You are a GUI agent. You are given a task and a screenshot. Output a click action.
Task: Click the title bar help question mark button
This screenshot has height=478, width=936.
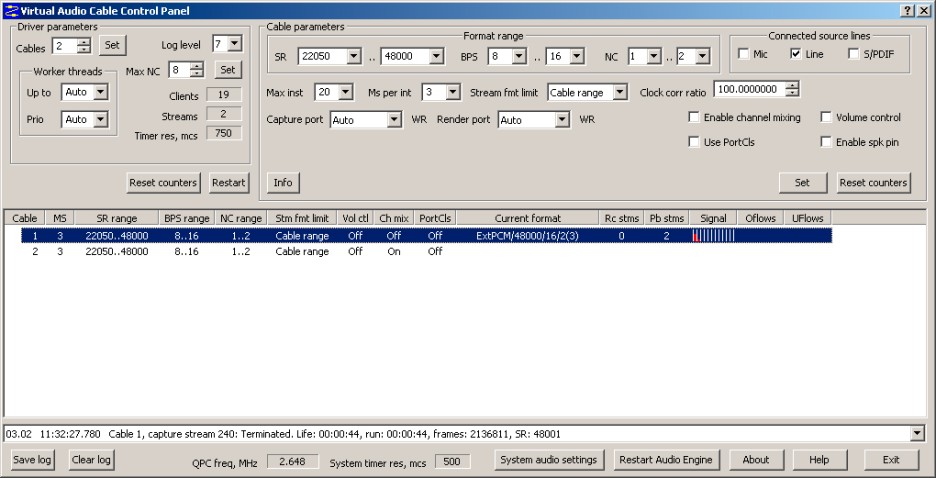907,10
